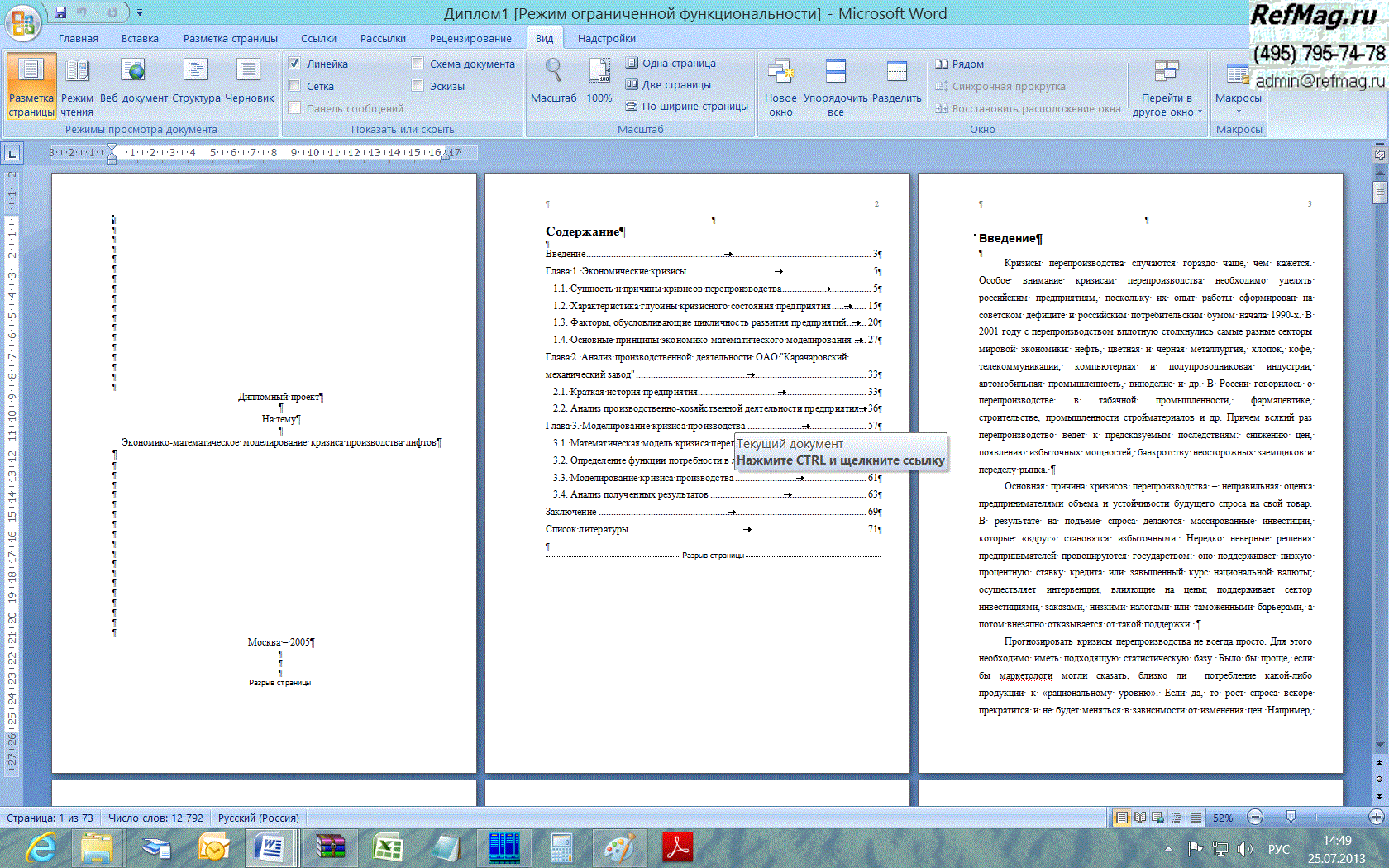This screenshot has width=1389, height=868.
Task: Enable the Grid (Сетка) checkbox
Action: pos(295,86)
